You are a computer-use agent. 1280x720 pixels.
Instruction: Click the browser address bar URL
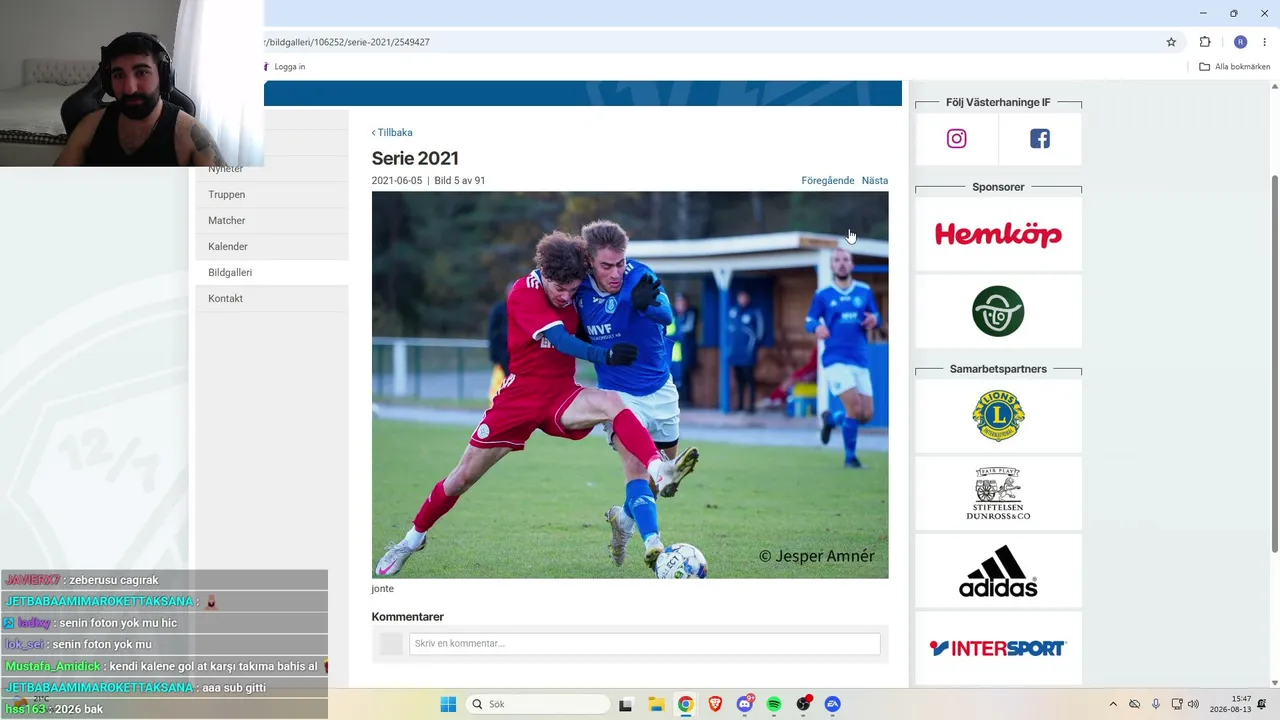click(x=347, y=42)
